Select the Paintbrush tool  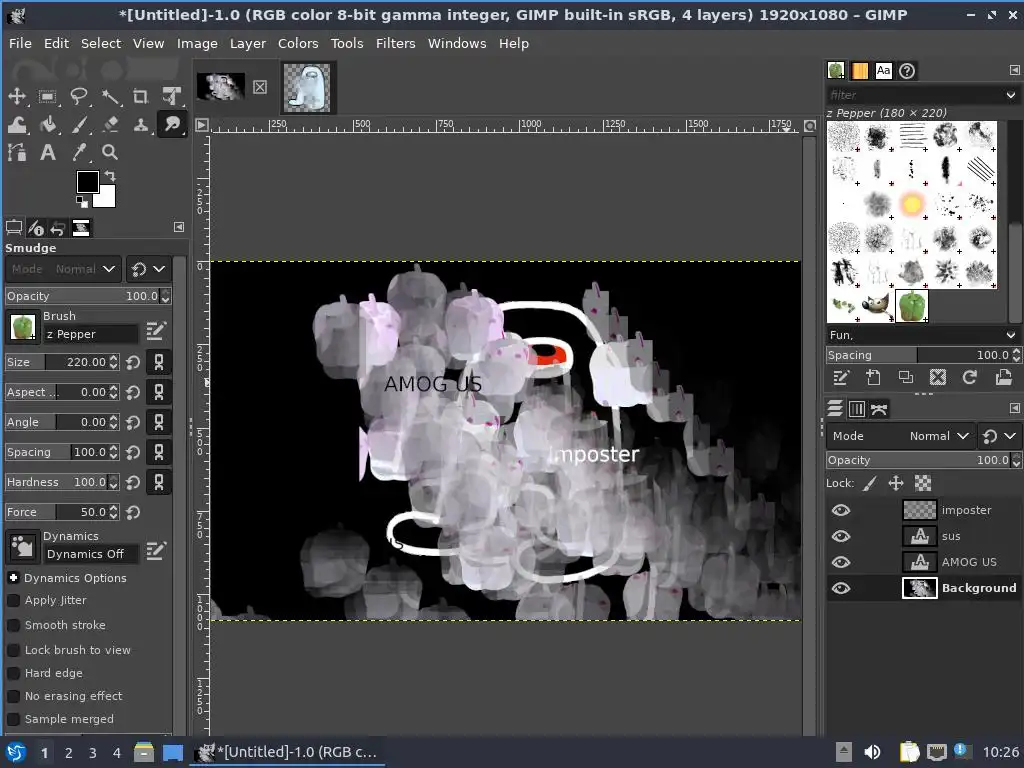(78, 124)
